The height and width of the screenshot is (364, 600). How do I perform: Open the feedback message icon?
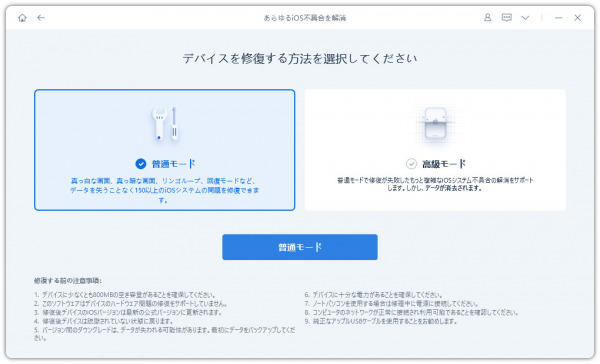point(507,18)
